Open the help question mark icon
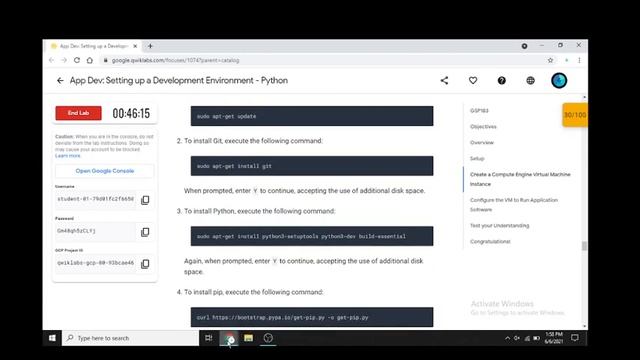The height and width of the screenshot is (360, 640). point(502,80)
